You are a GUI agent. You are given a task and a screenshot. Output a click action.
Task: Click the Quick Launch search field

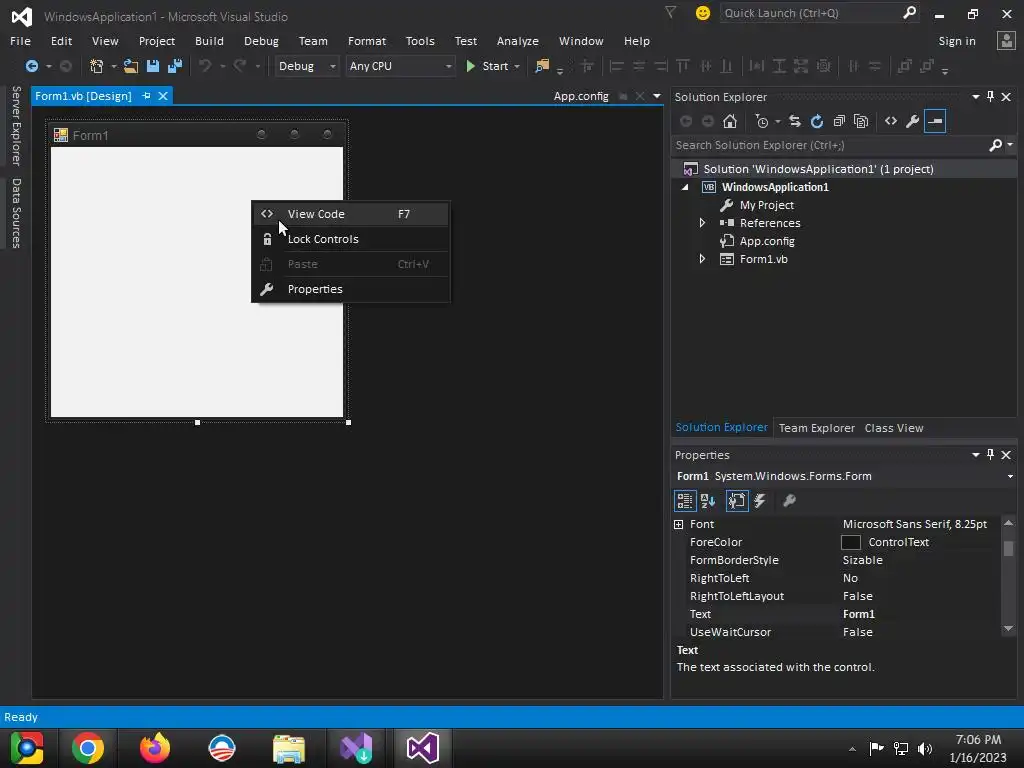coord(810,13)
